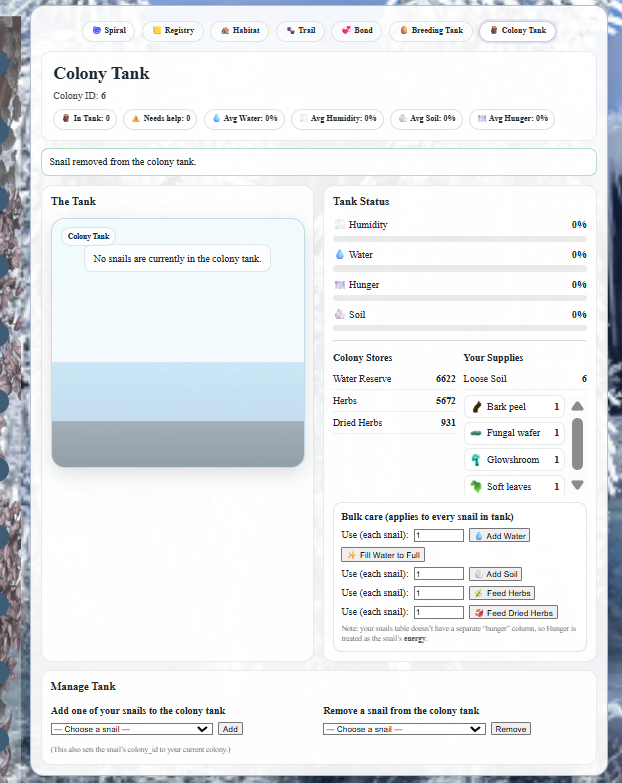Click Fill Water to Full

pyautogui.click(x=384, y=555)
